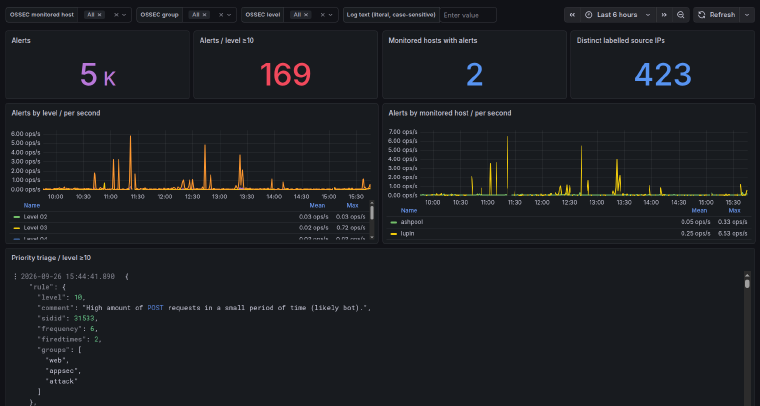Shift the time range backward
The image size is (760, 406).
click(572, 15)
